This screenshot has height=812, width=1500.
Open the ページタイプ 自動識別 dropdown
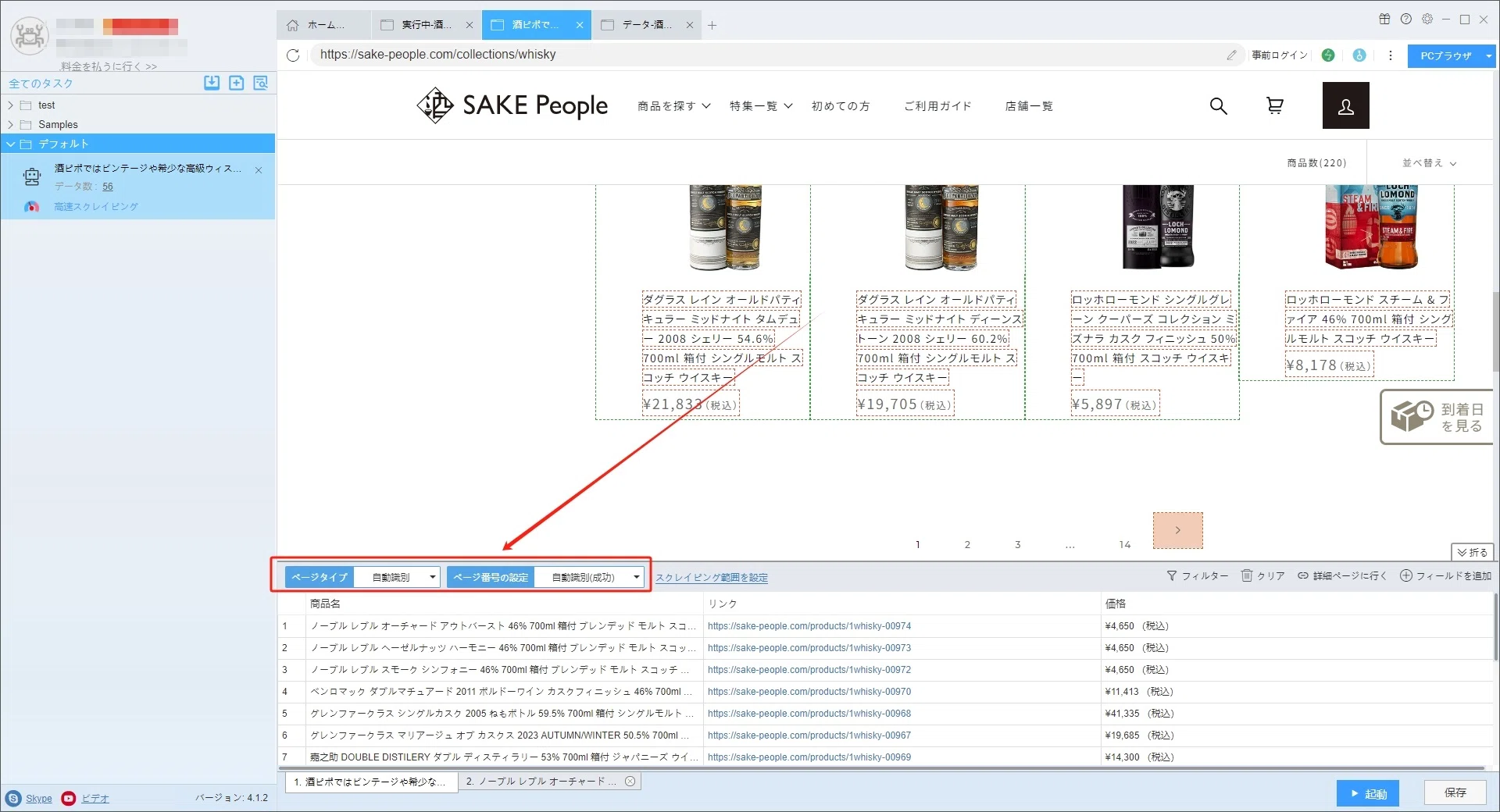[x=397, y=577]
